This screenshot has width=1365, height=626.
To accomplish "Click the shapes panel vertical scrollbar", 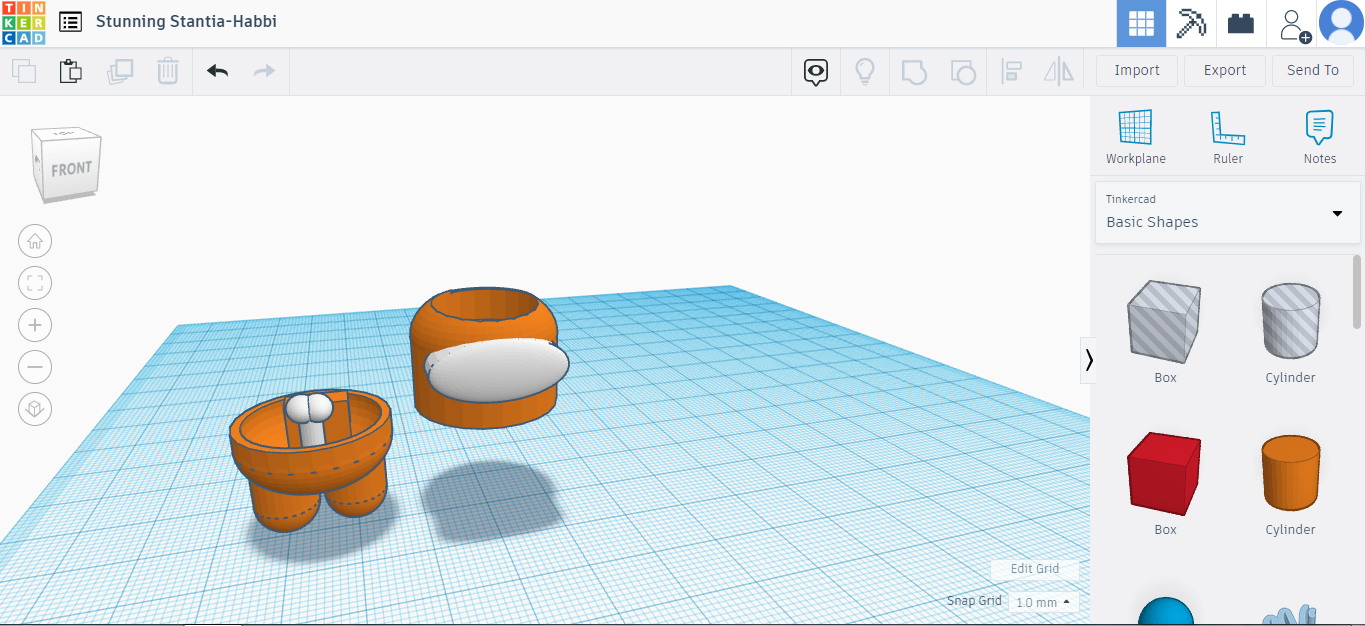I will [1357, 291].
